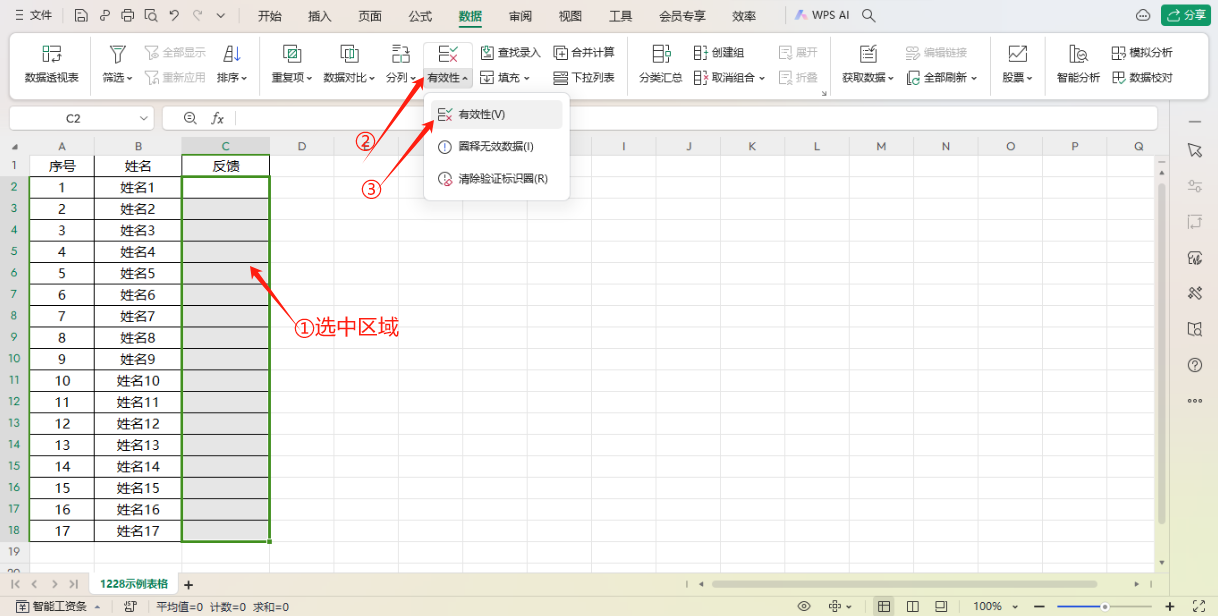This screenshot has width=1218, height=616.
Task: Click the eye protection icon in status bar
Action: tap(803, 606)
